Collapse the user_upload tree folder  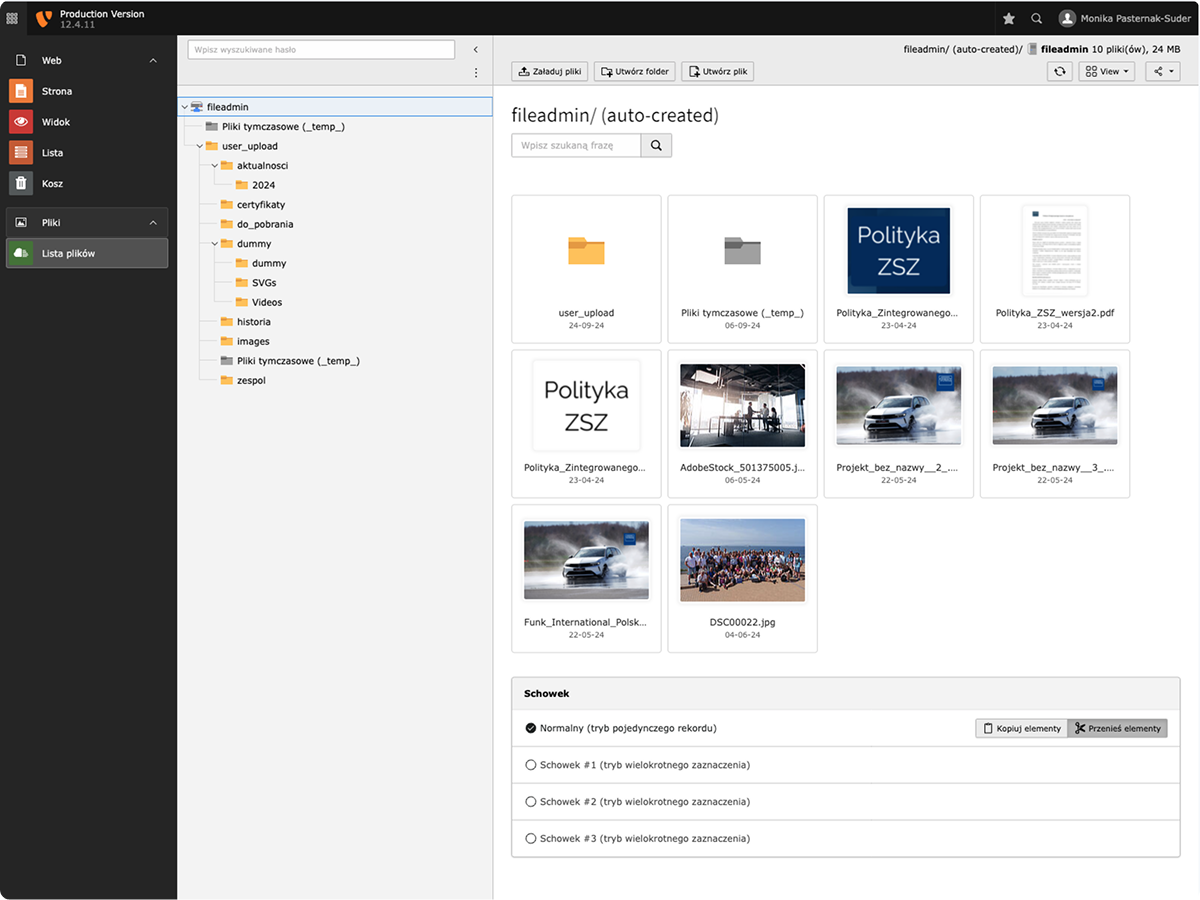(200, 146)
